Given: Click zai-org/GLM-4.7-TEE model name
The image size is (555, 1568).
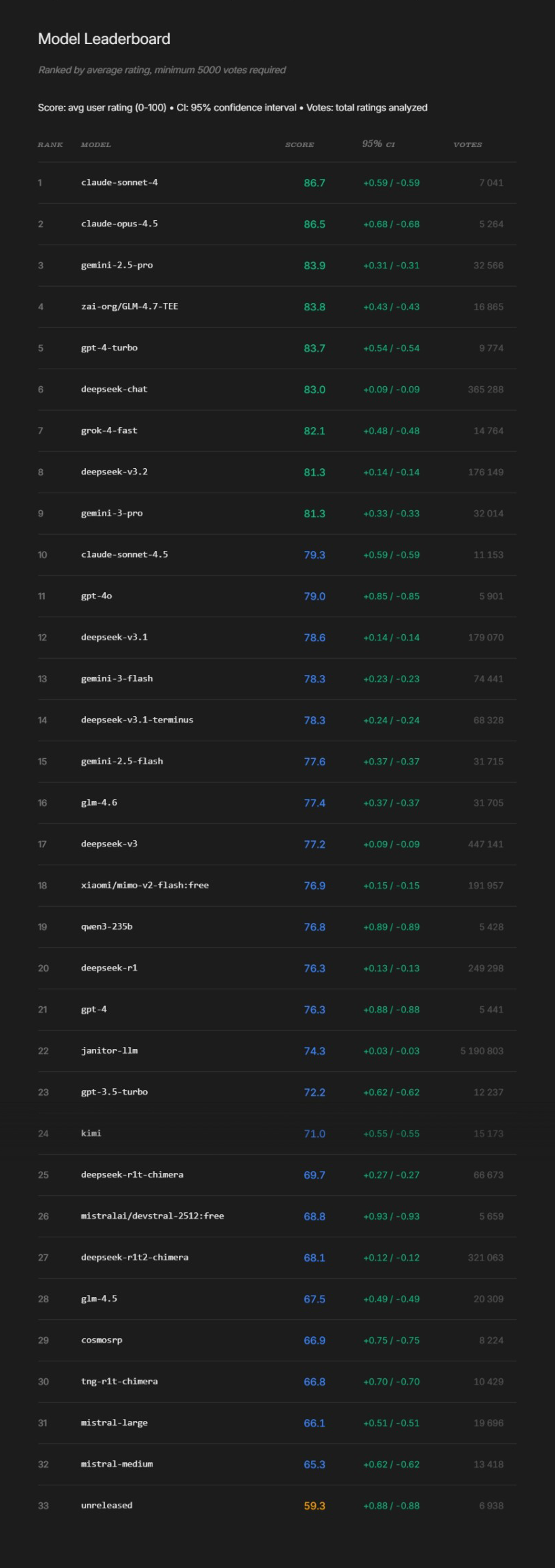Looking at the screenshot, I should pos(129,306).
